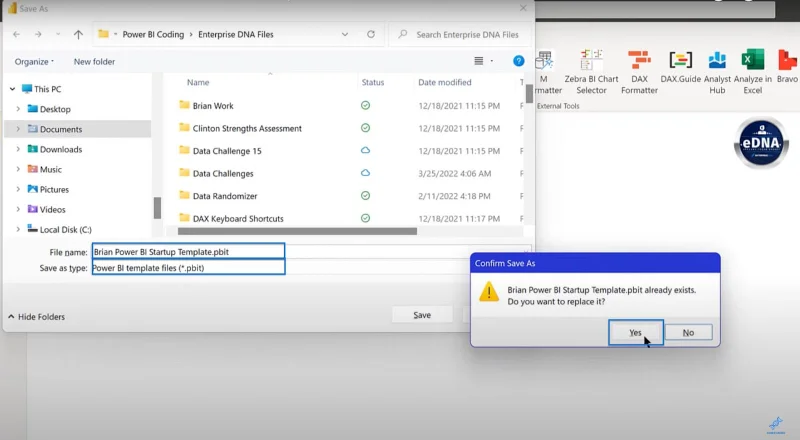This screenshot has width=800, height=440.
Task: Click Save button in Save As dialog
Action: (x=422, y=315)
